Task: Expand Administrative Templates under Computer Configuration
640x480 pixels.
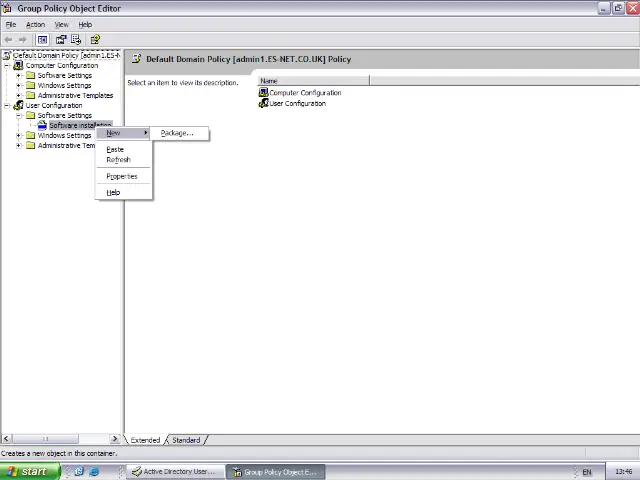Action: tap(19, 96)
